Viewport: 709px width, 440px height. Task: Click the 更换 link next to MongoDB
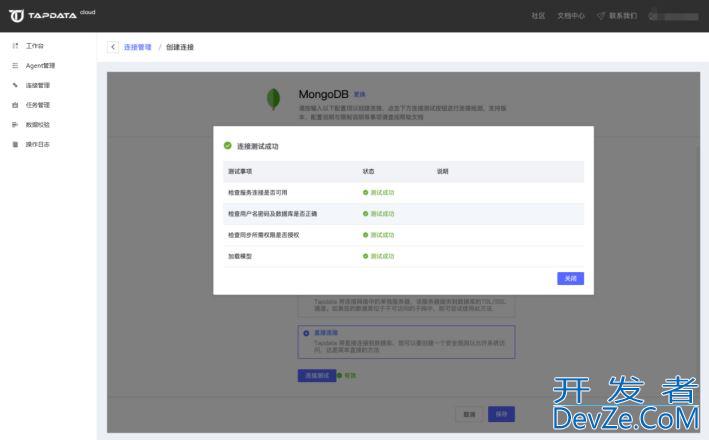(x=359, y=95)
